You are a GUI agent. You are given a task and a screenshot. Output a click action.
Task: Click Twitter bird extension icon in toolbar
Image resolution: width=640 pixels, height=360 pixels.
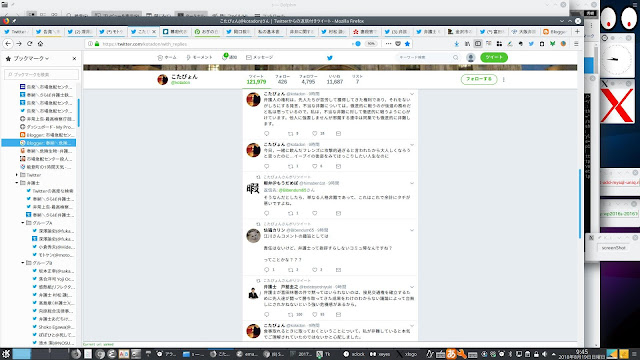[x=531, y=44]
